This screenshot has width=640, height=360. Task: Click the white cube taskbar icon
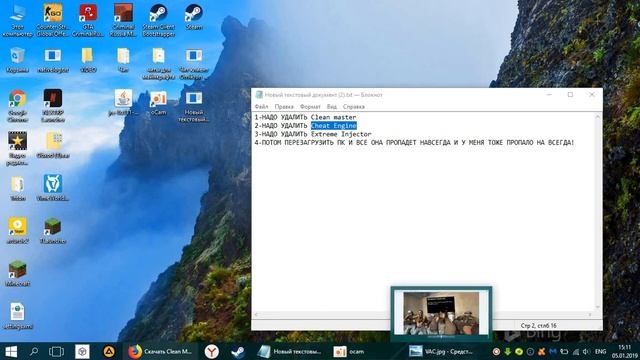coord(82,351)
